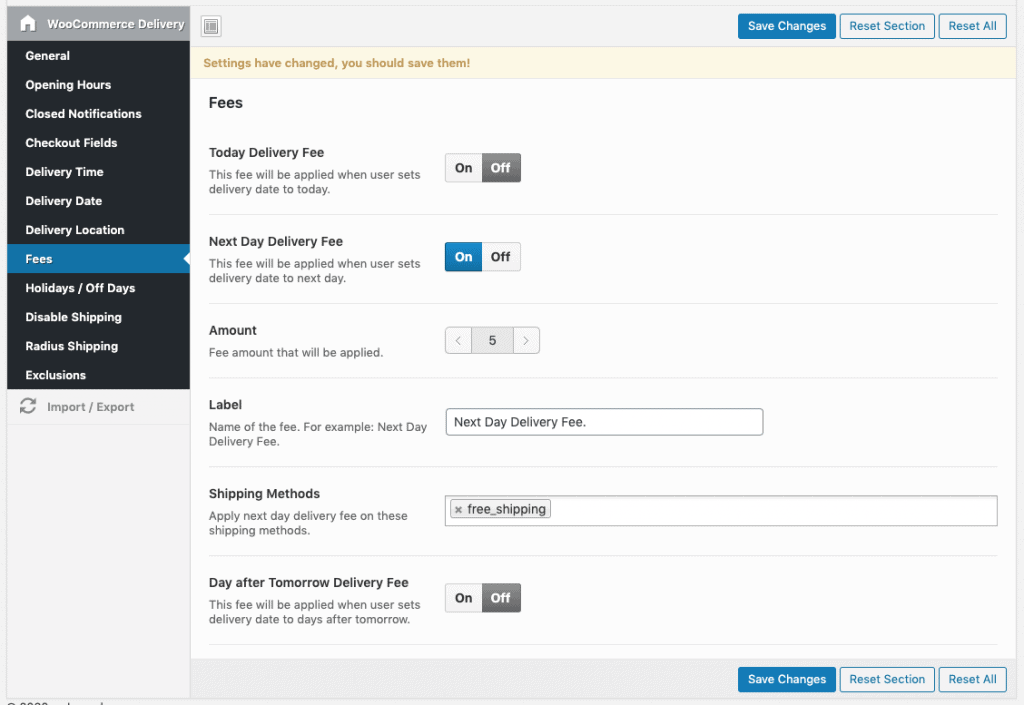
Task: Open the Shipping Methods selection box
Action: pyautogui.click(x=770, y=510)
